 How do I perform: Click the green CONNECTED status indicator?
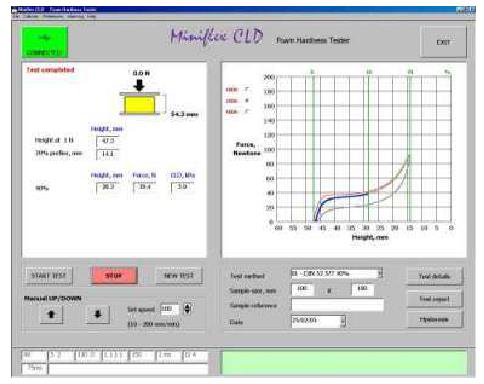(45, 42)
